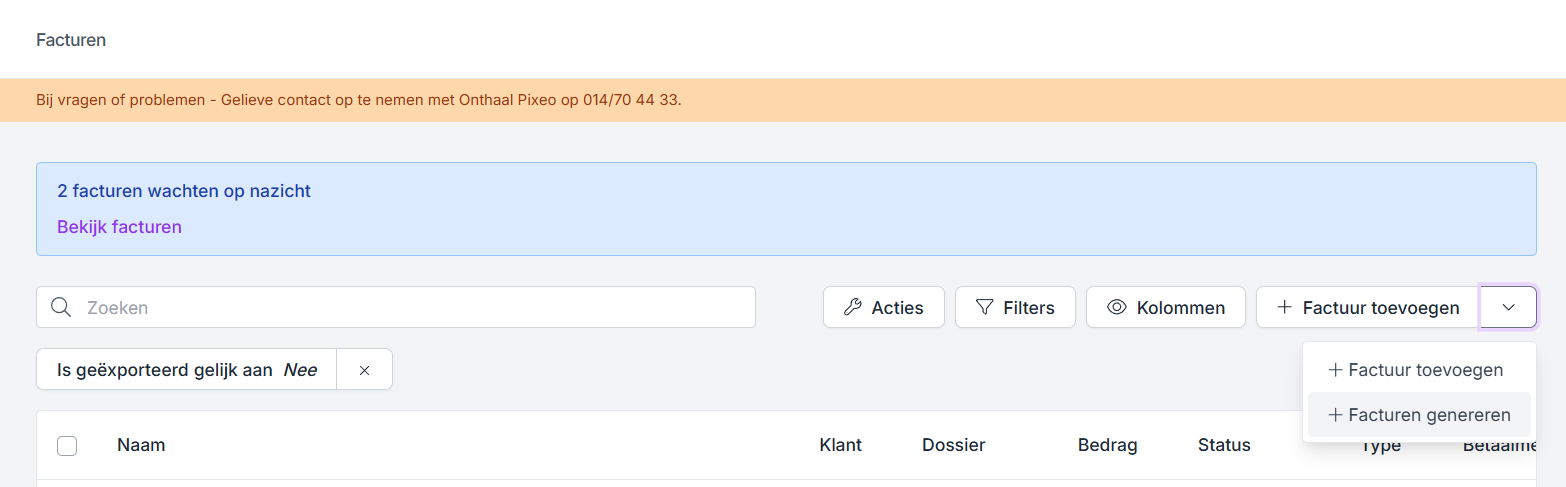
Task: Select 'Facturen genereren' from the dropdown menu
Action: (1419, 415)
